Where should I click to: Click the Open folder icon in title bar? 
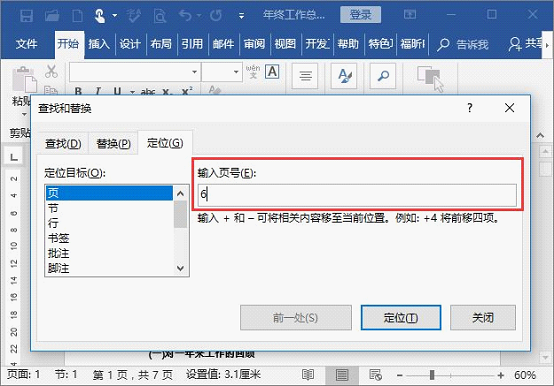[x=52, y=16]
